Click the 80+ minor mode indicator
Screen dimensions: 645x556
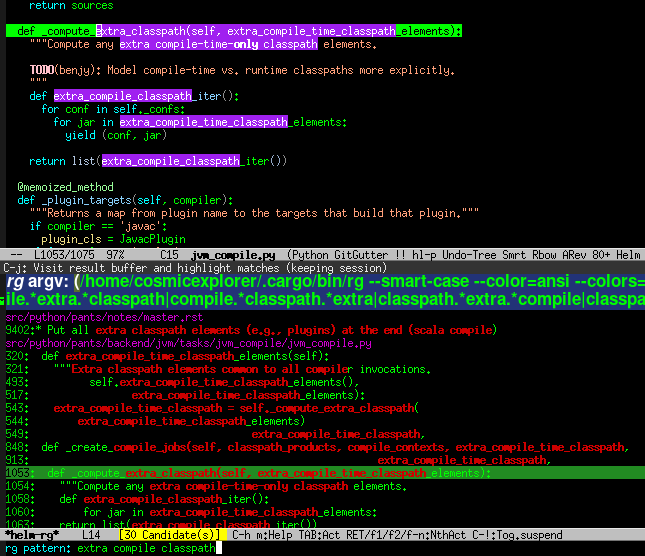pyautogui.click(x=601, y=255)
